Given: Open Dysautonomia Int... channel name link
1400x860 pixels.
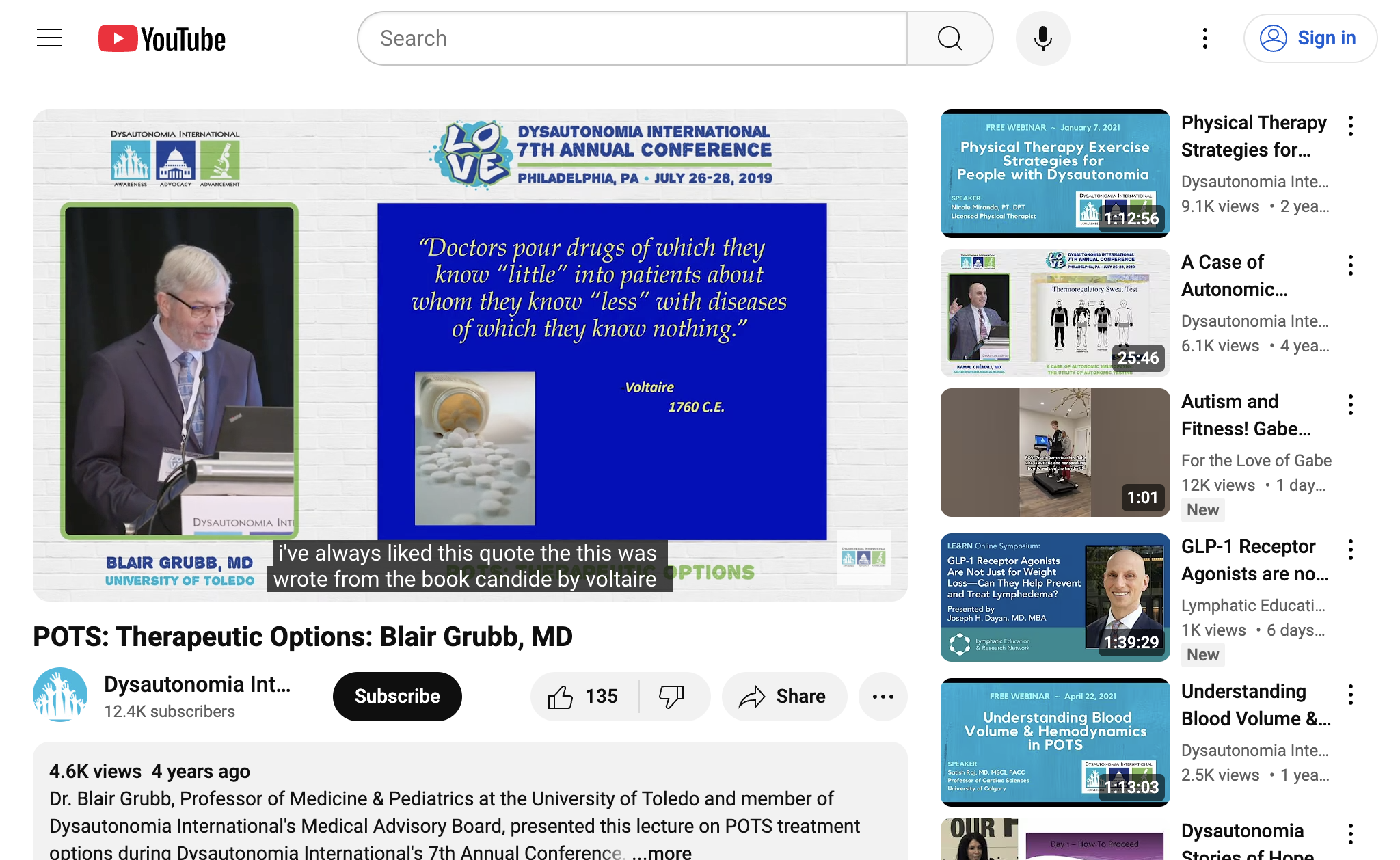Looking at the screenshot, I should pyautogui.click(x=197, y=684).
